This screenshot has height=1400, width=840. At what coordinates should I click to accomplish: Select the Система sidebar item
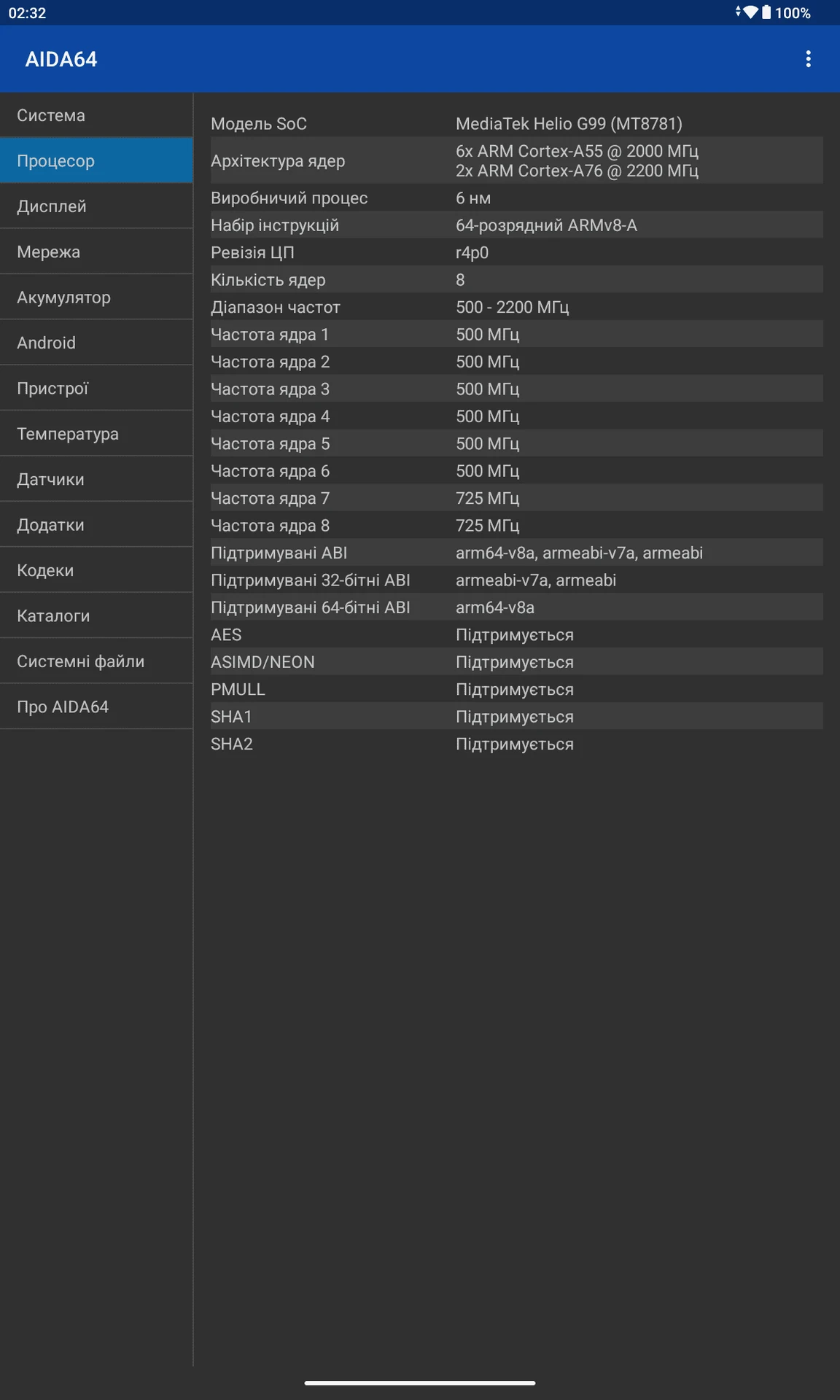[96, 115]
